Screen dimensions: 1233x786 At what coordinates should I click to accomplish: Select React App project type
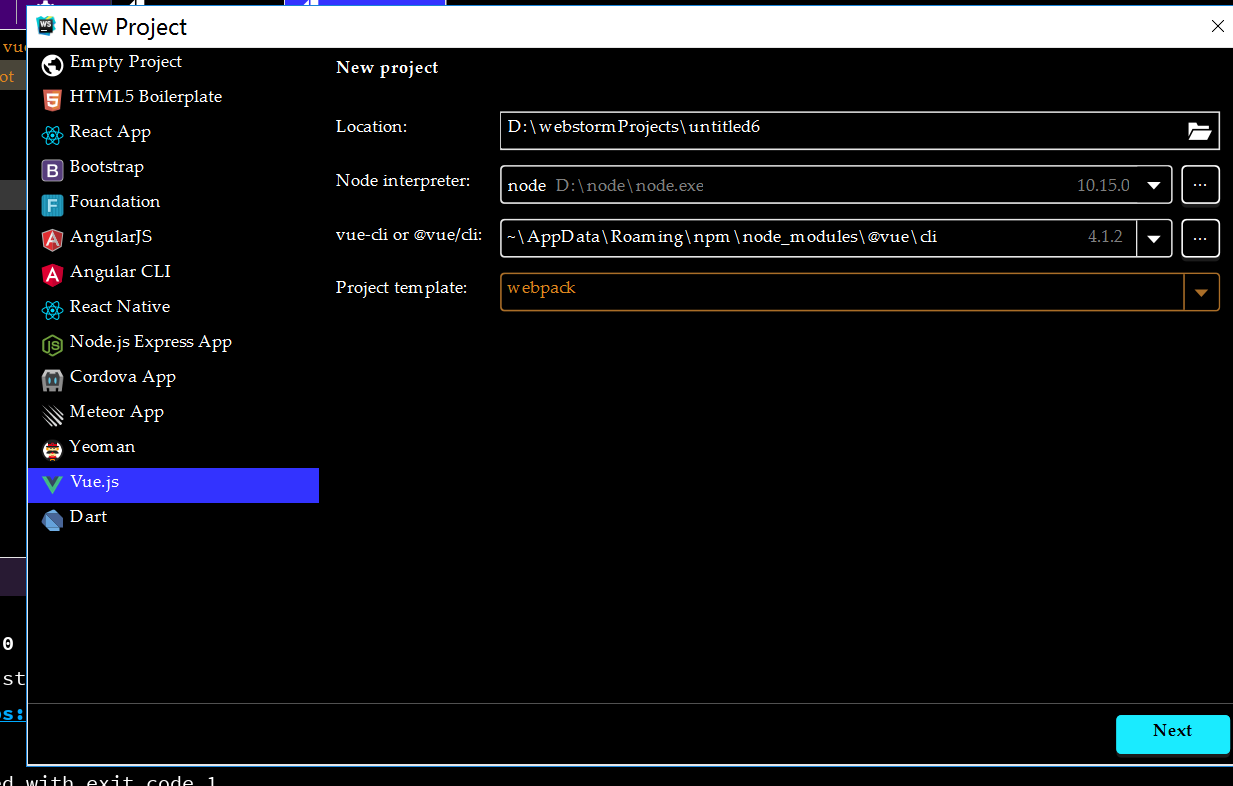(174, 135)
